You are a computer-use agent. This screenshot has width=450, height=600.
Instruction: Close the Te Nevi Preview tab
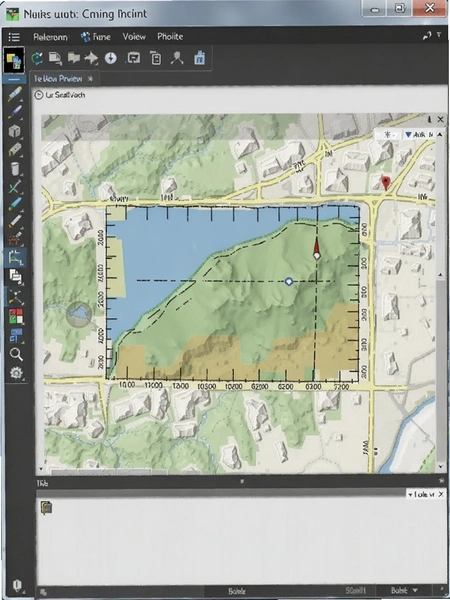click(x=90, y=79)
